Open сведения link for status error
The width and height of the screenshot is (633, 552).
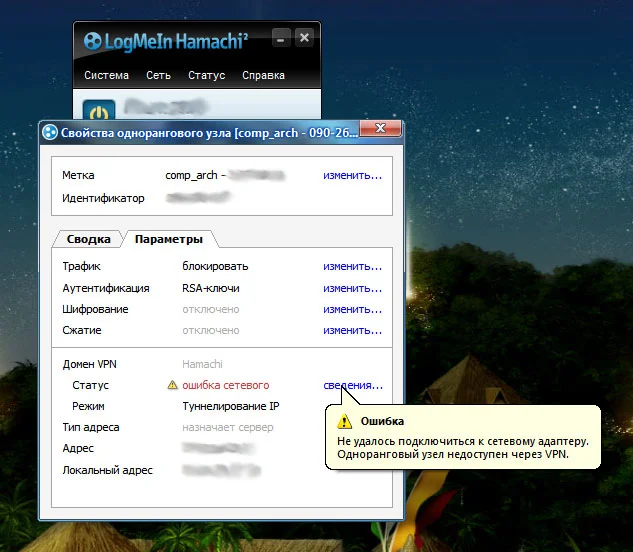tap(353, 385)
